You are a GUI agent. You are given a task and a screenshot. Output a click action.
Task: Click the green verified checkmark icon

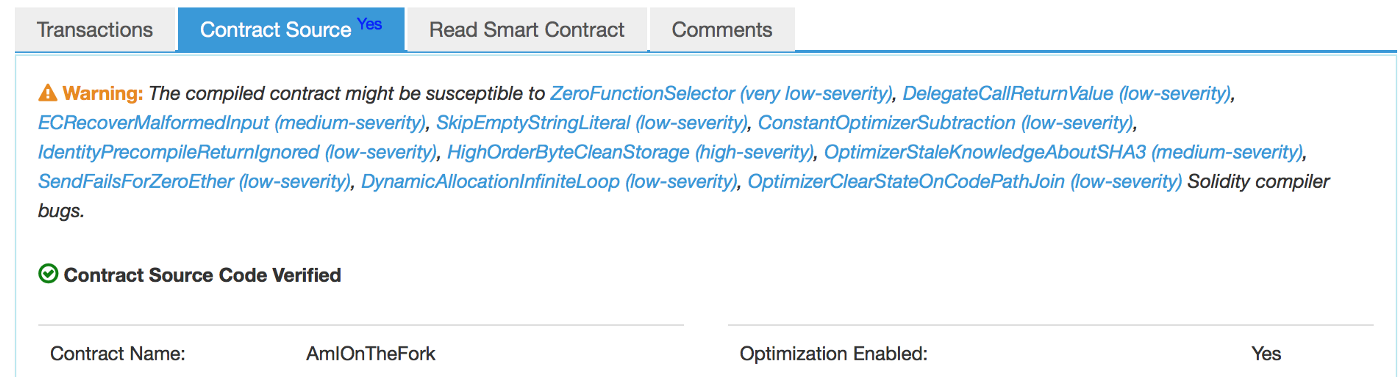[x=48, y=274]
